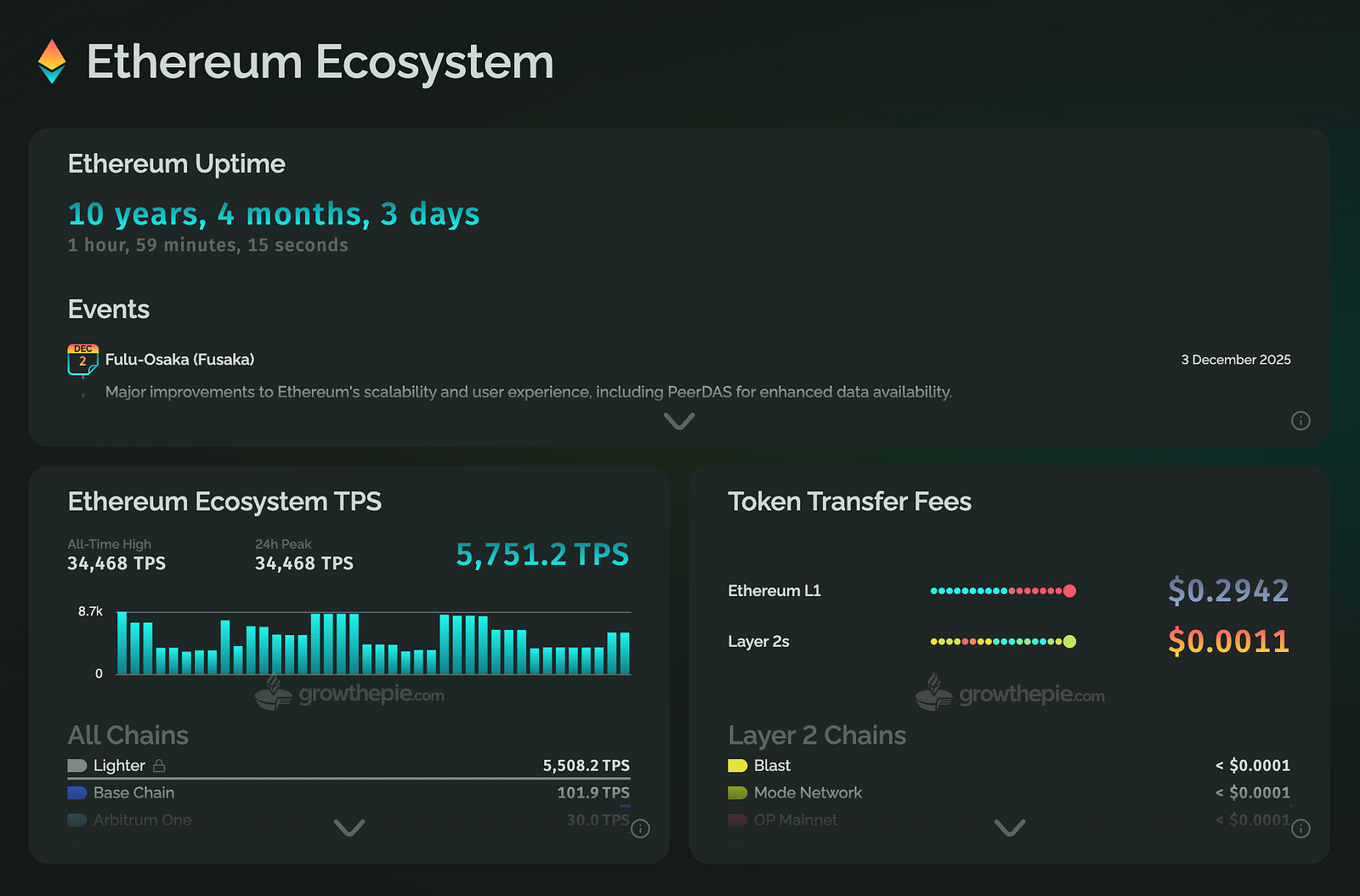Click the green Mode Network chain icon
Screen dimensions: 1360x896
737,793
